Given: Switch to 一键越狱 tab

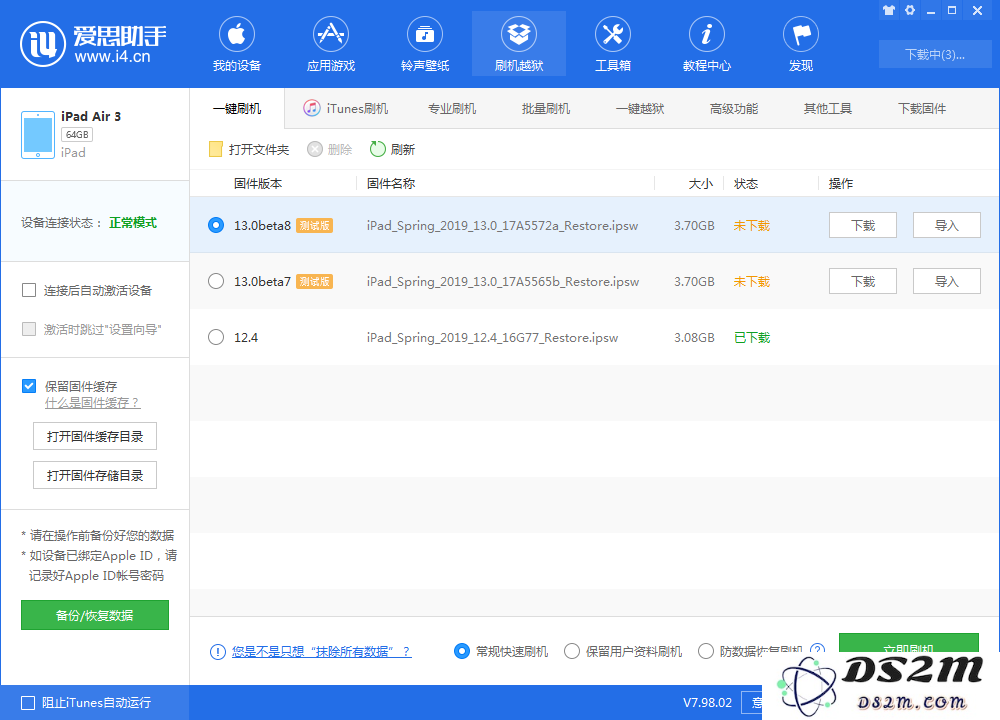Looking at the screenshot, I should pyautogui.click(x=640, y=109).
